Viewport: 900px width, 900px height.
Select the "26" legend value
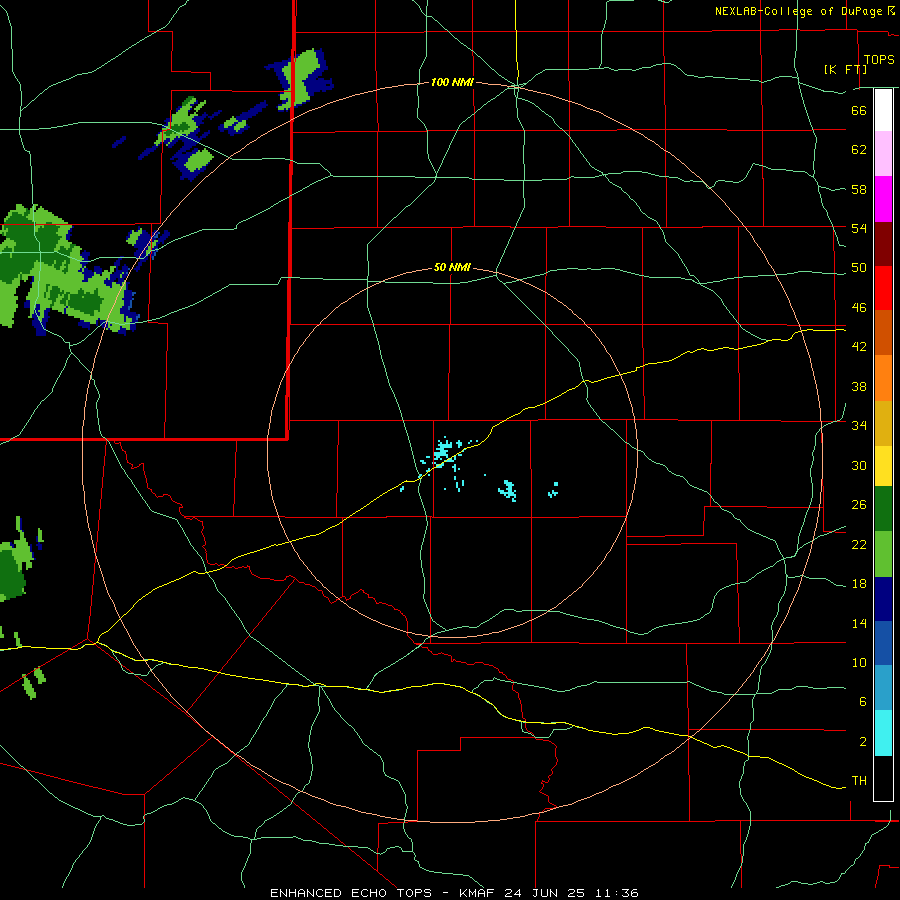point(859,505)
